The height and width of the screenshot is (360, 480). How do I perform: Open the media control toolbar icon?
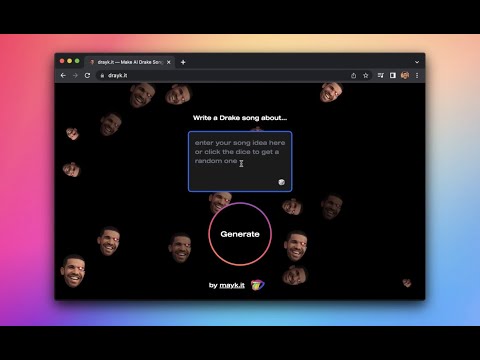pyautogui.click(x=381, y=76)
